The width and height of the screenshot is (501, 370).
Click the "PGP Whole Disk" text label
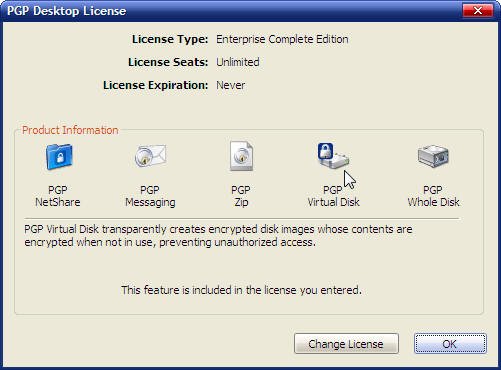(433, 196)
